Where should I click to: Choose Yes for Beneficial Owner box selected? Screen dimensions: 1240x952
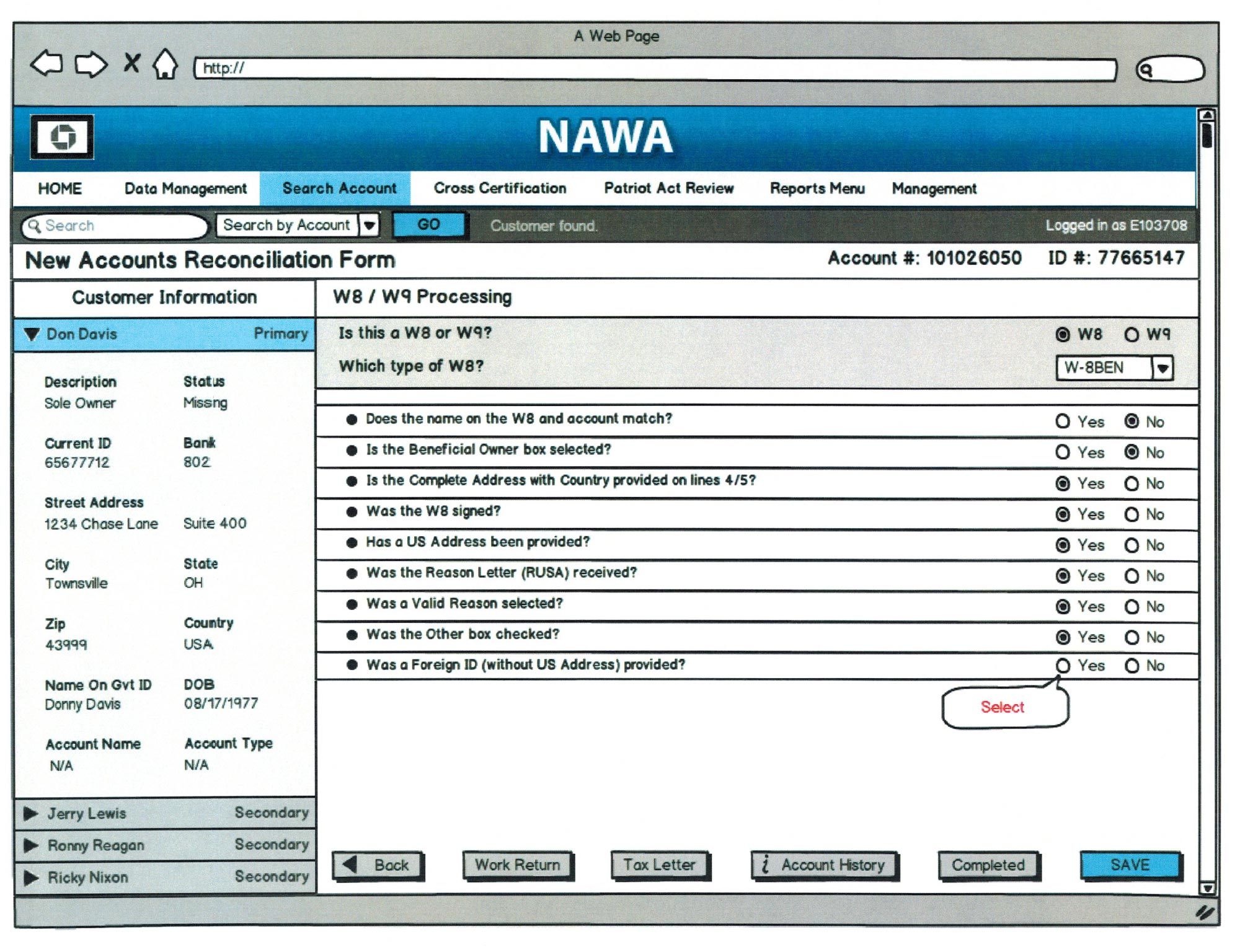click(x=1063, y=452)
